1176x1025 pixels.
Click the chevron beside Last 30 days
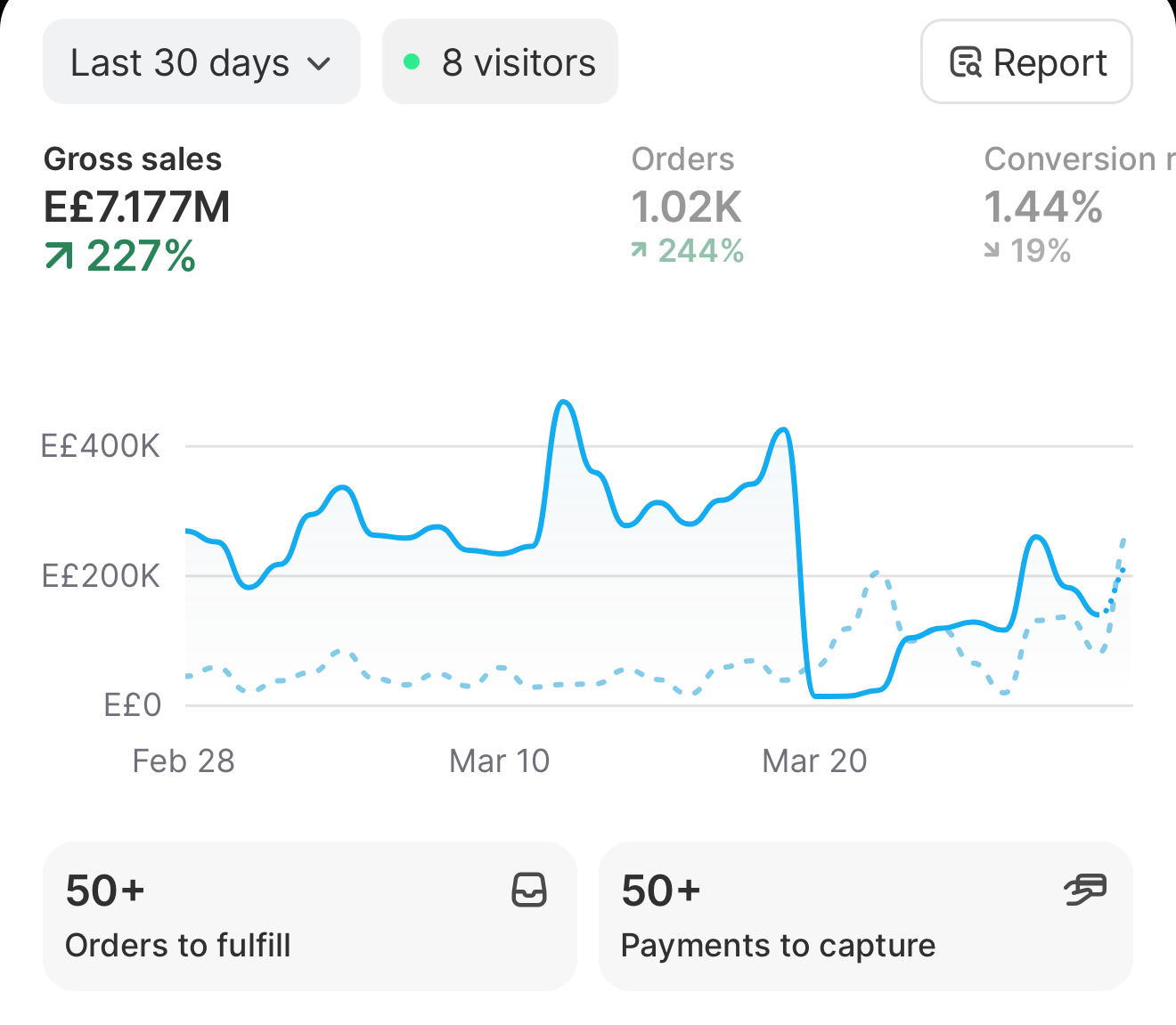click(x=318, y=64)
